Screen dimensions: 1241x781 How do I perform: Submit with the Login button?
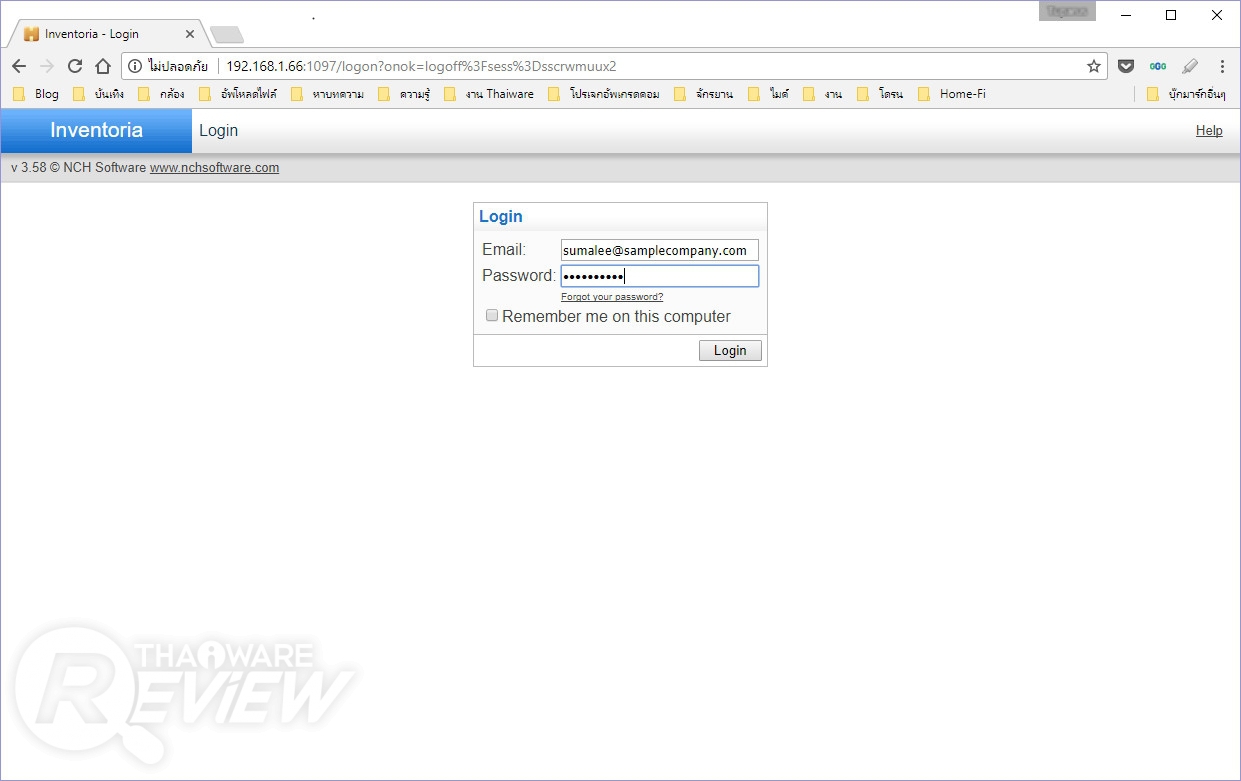pyautogui.click(x=730, y=350)
